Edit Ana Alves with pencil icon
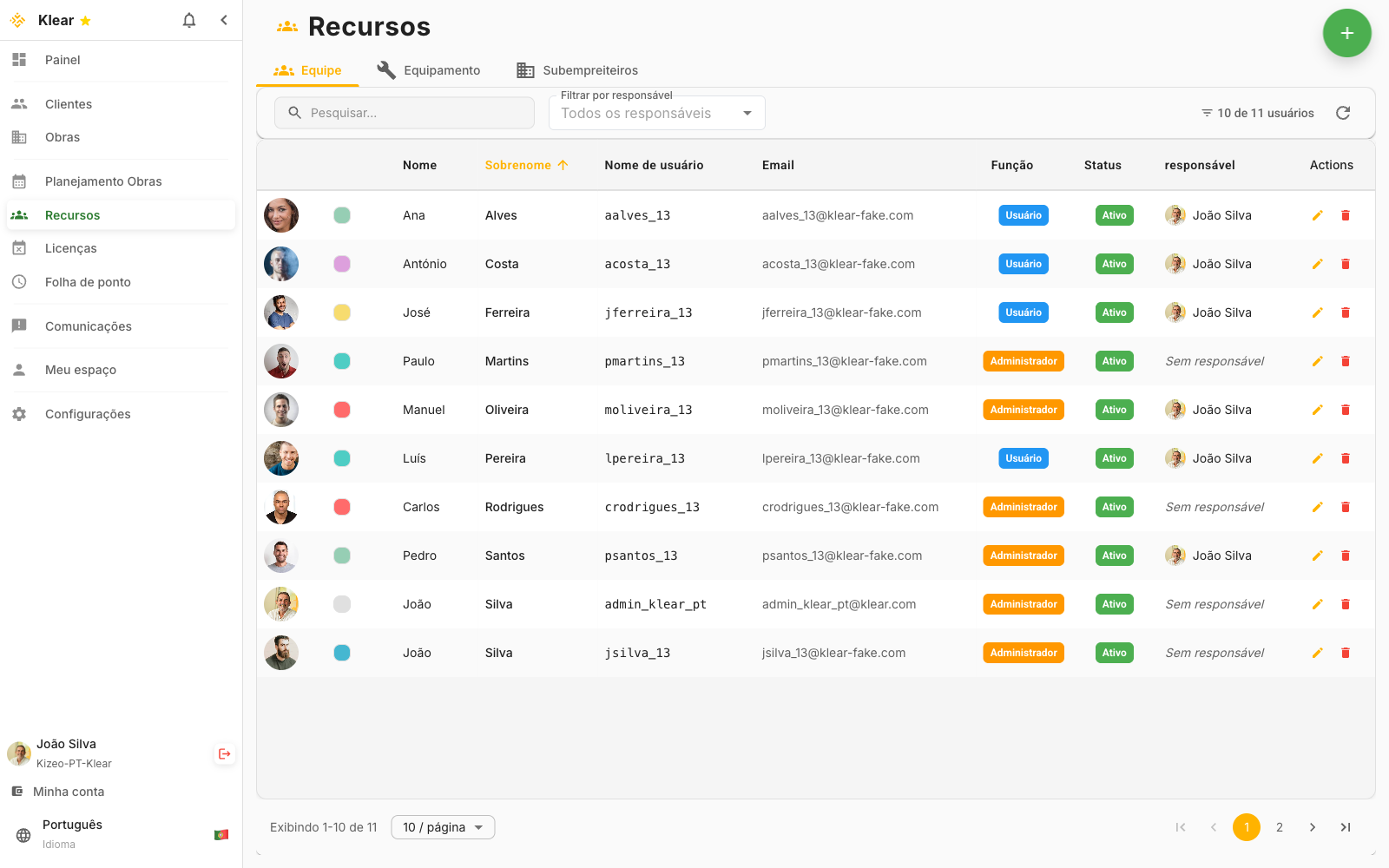 click(x=1317, y=215)
